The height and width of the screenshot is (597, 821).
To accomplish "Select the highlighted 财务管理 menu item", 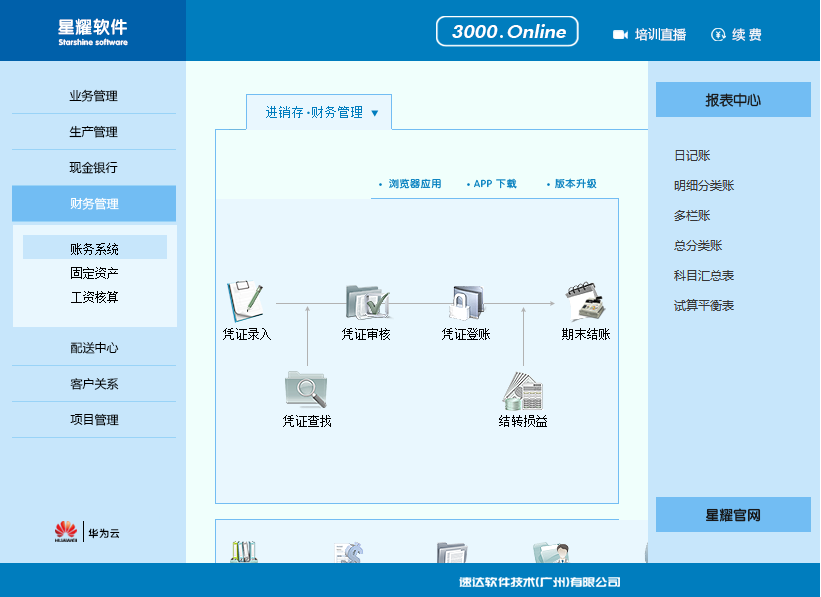I will [x=94, y=204].
